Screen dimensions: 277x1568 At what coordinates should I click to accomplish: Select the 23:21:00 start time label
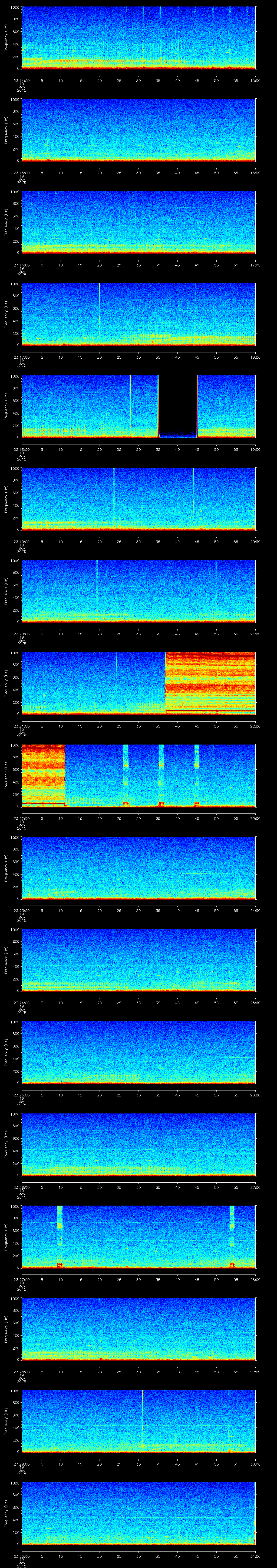[21, 726]
